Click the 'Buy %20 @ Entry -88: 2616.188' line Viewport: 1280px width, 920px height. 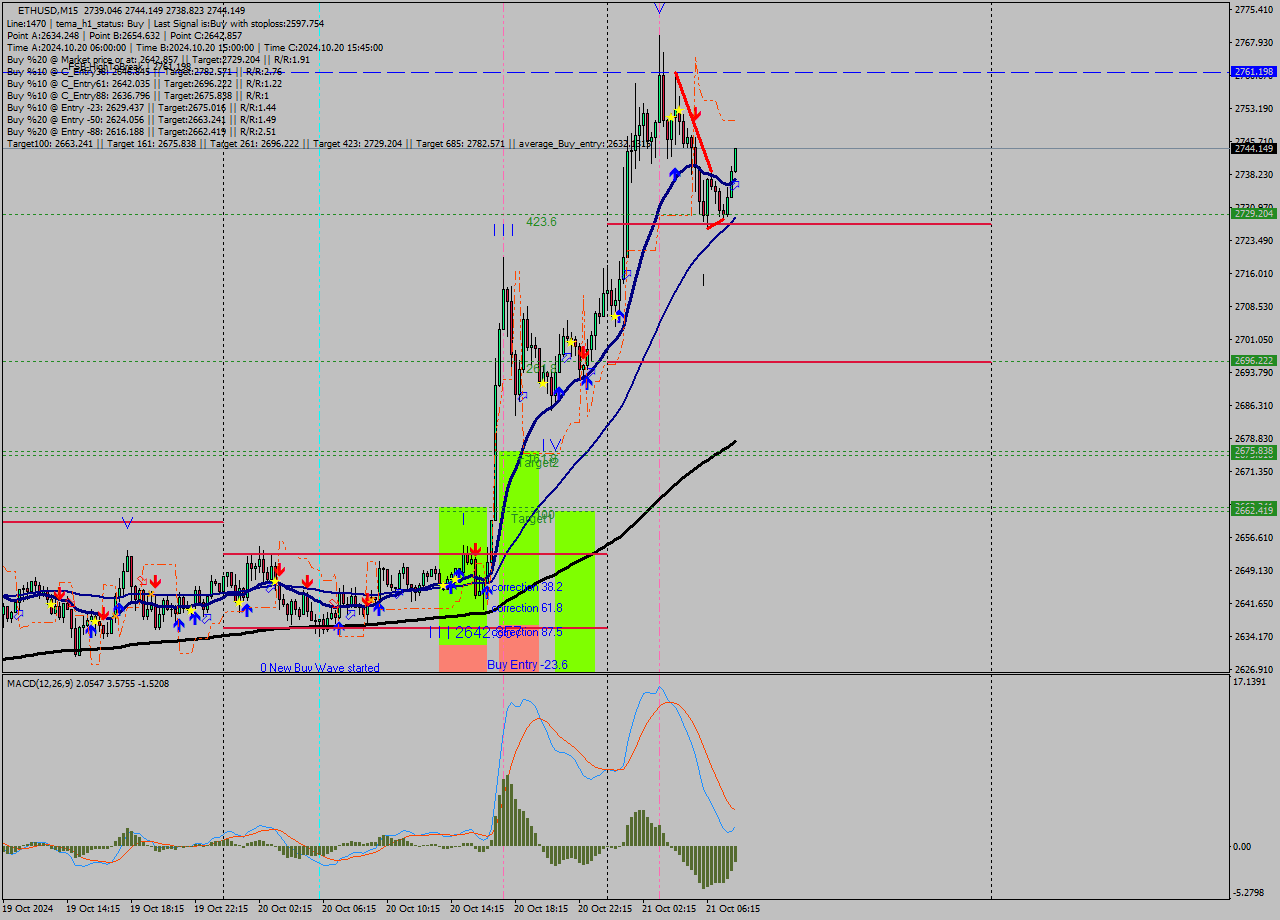click(x=141, y=131)
